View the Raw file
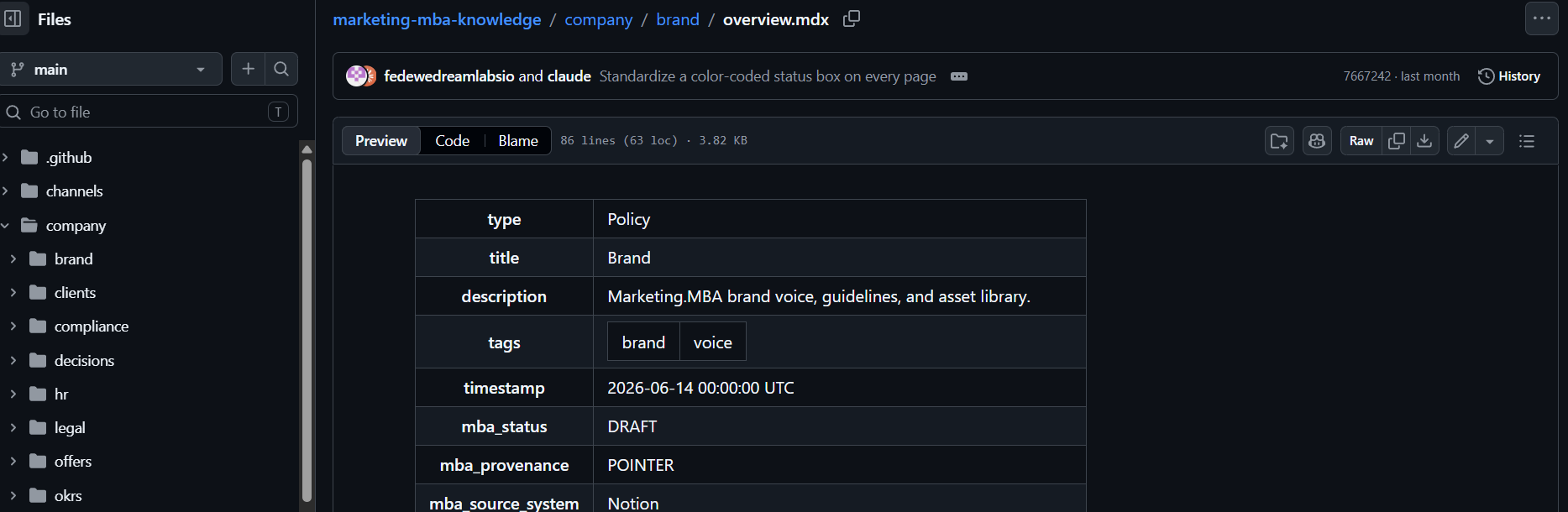Image resolution: width=1568 pixels, height=512 pixels. click(x=1361, y=141)
